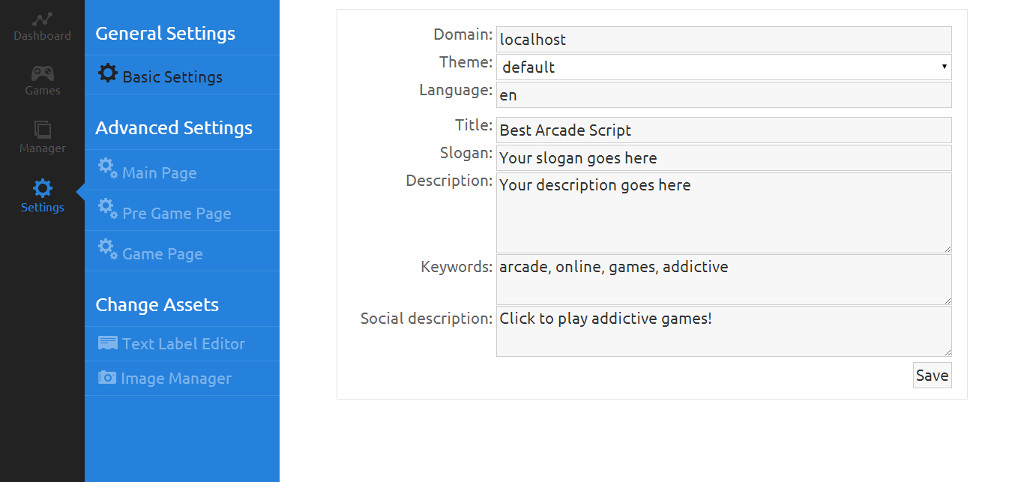The width and height of the screenshot is (1024, 482).
Task: Click the Language input field
Action: coord(723,95)
